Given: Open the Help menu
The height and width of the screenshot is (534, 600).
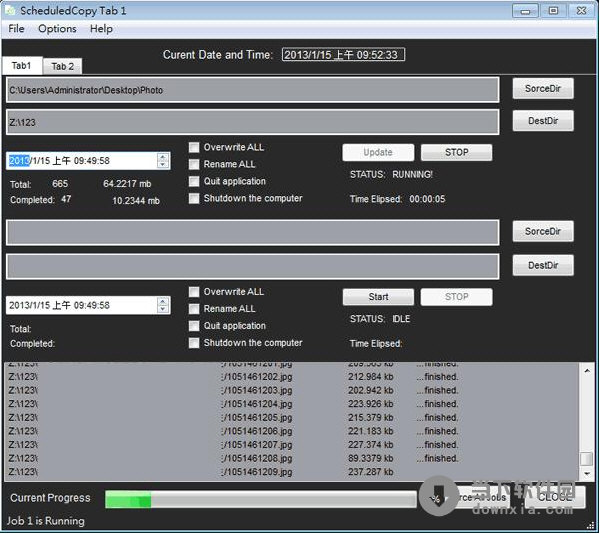Looking at the screenshot, I should [x=101, y=29].
